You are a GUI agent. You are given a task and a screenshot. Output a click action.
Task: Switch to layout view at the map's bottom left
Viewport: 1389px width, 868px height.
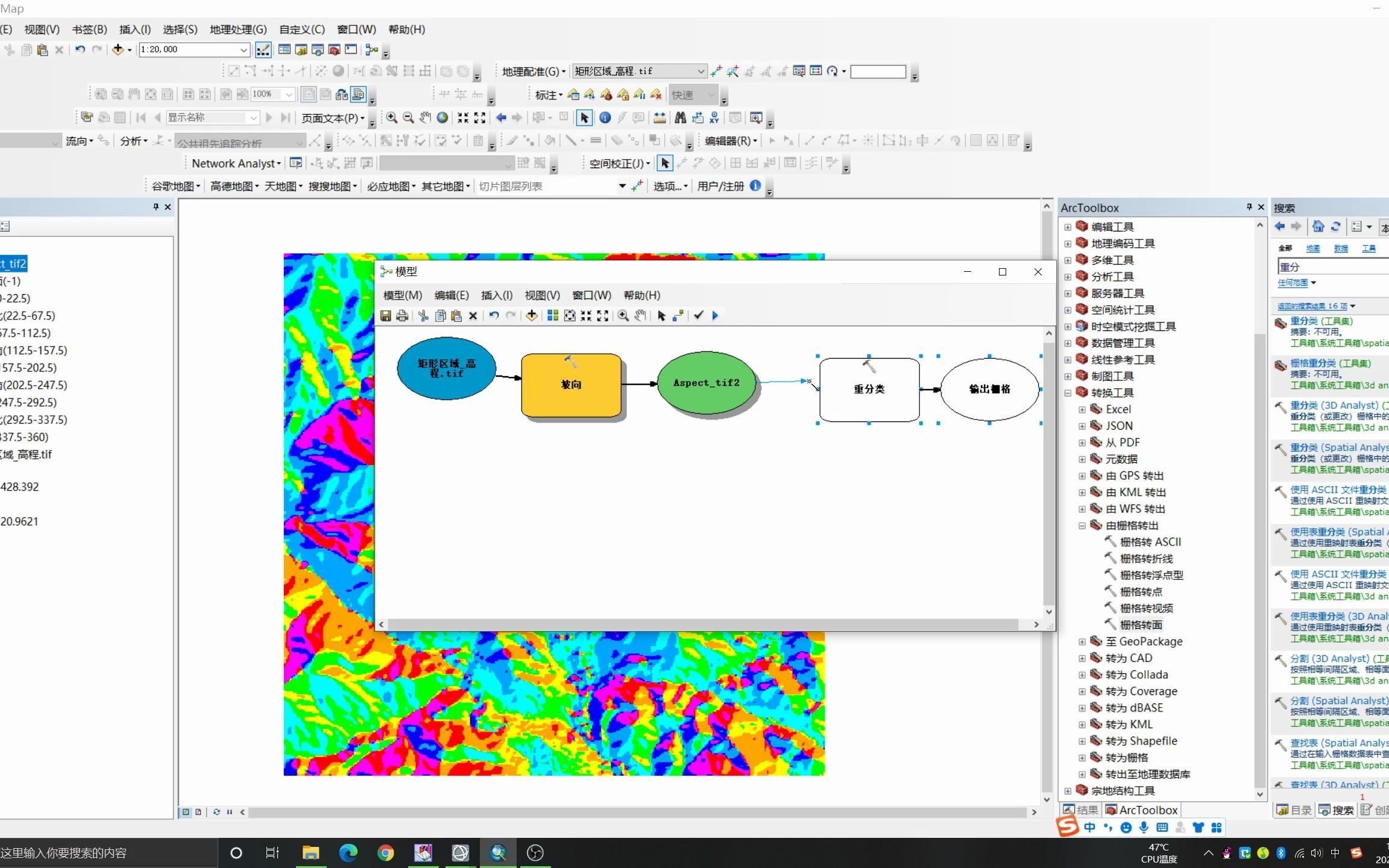point(198,812)
